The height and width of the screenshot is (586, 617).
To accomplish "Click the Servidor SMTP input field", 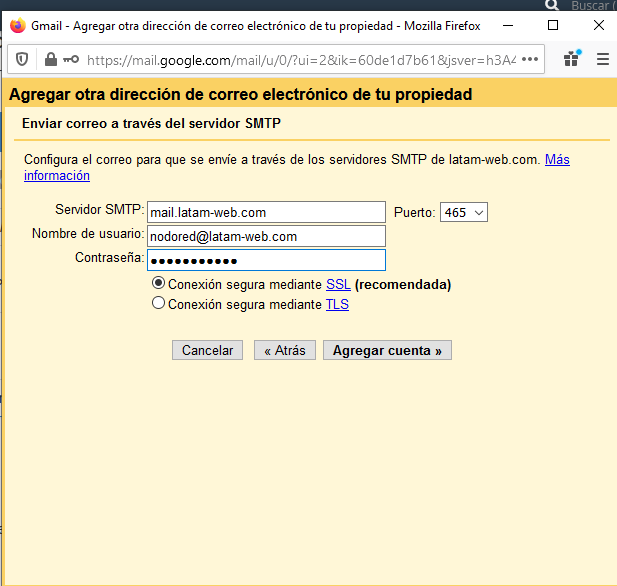I will pos(266,212).
